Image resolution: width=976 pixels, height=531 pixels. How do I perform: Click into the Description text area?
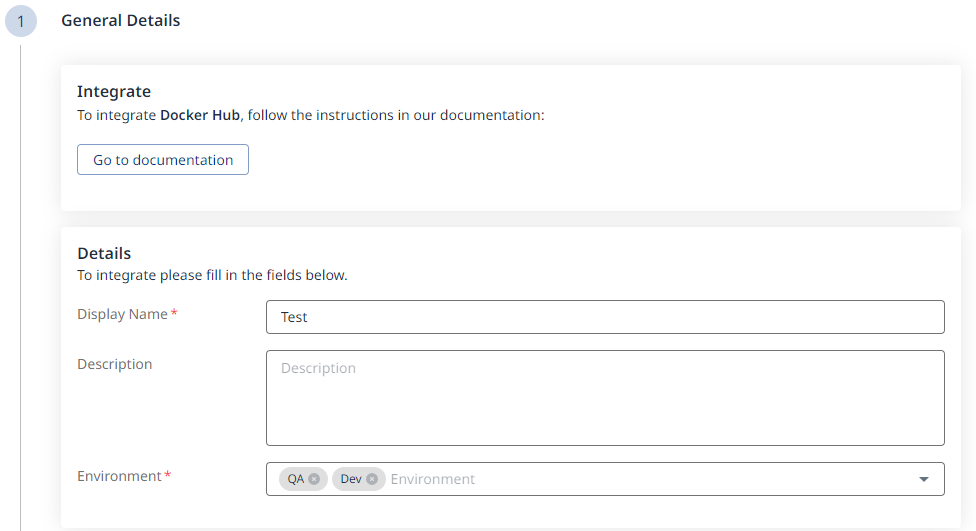tap(605, 397)
